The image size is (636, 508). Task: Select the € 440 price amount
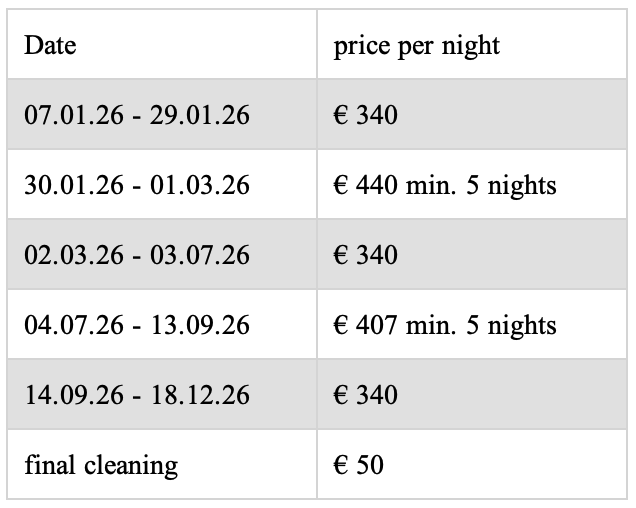pyautogui.click(x=365, y=185)
